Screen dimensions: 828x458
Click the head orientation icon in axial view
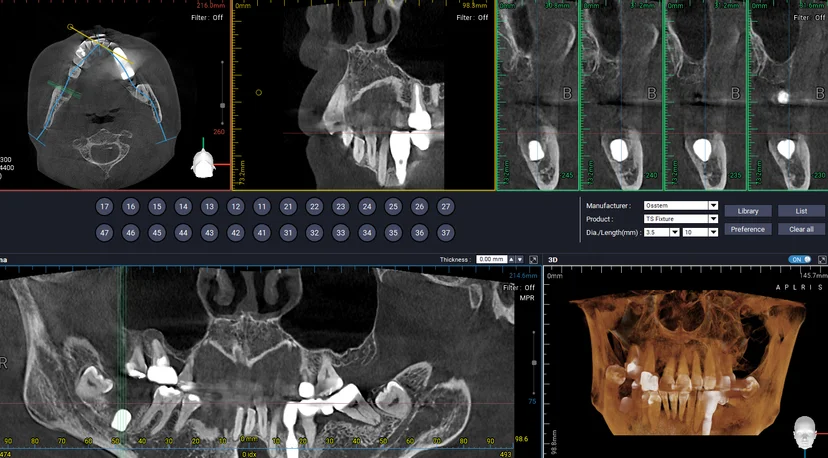coord(203,163)
